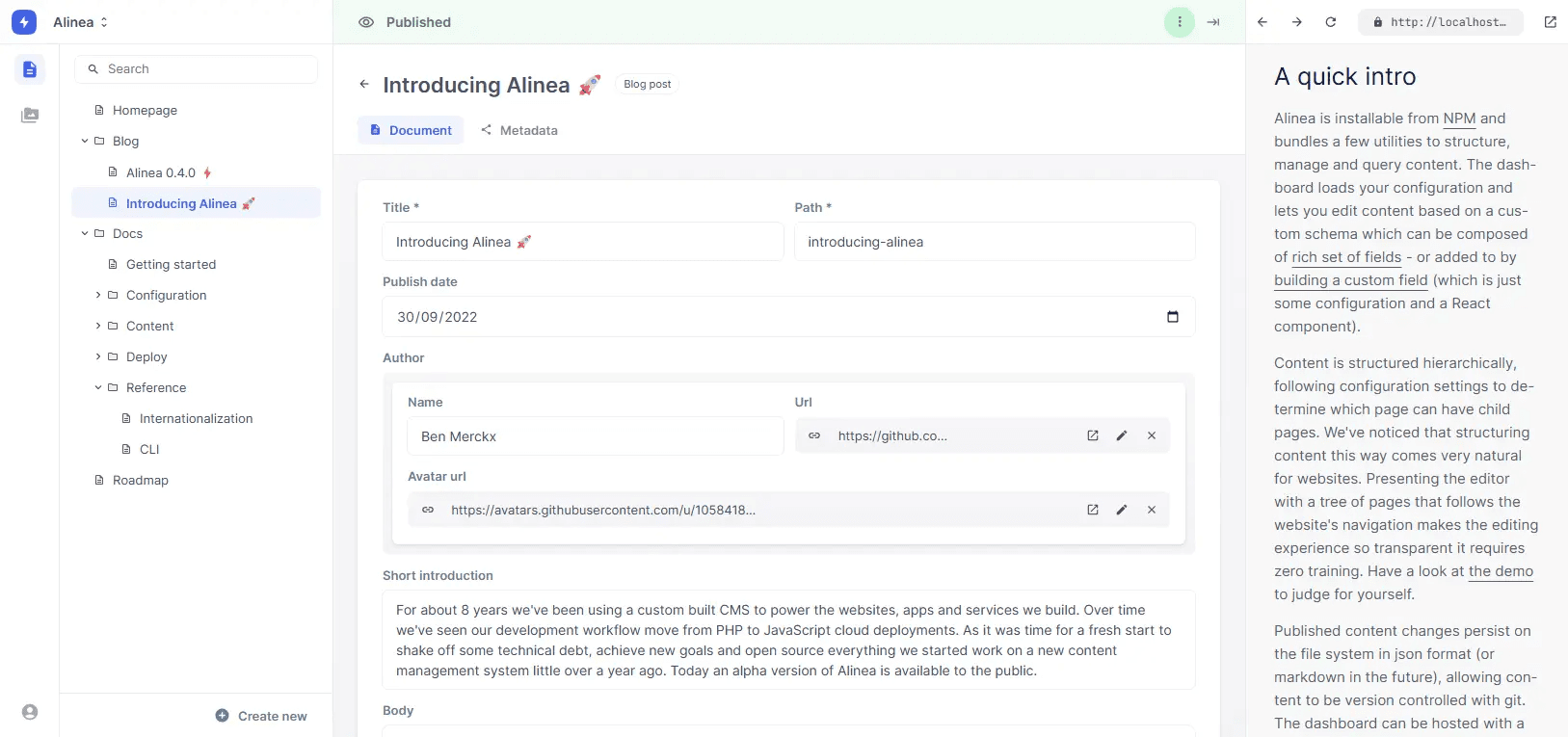Reload the preview with the refresh icon

[1331, 22]
